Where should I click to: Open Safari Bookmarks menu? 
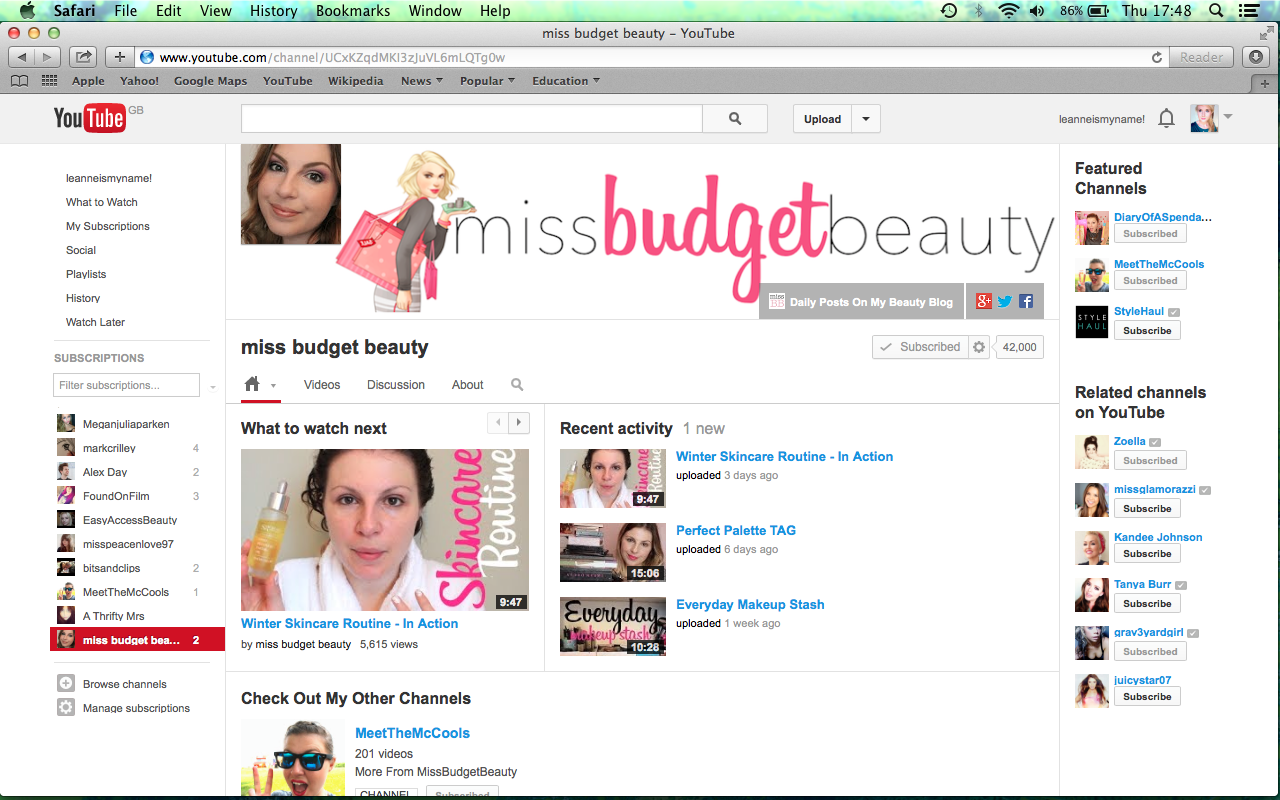[353, 11]
